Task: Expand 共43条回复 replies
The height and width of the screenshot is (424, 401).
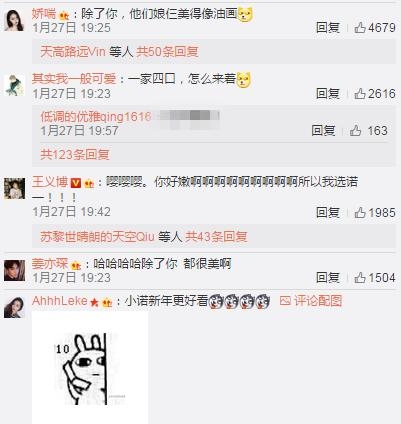Action: 216,237
